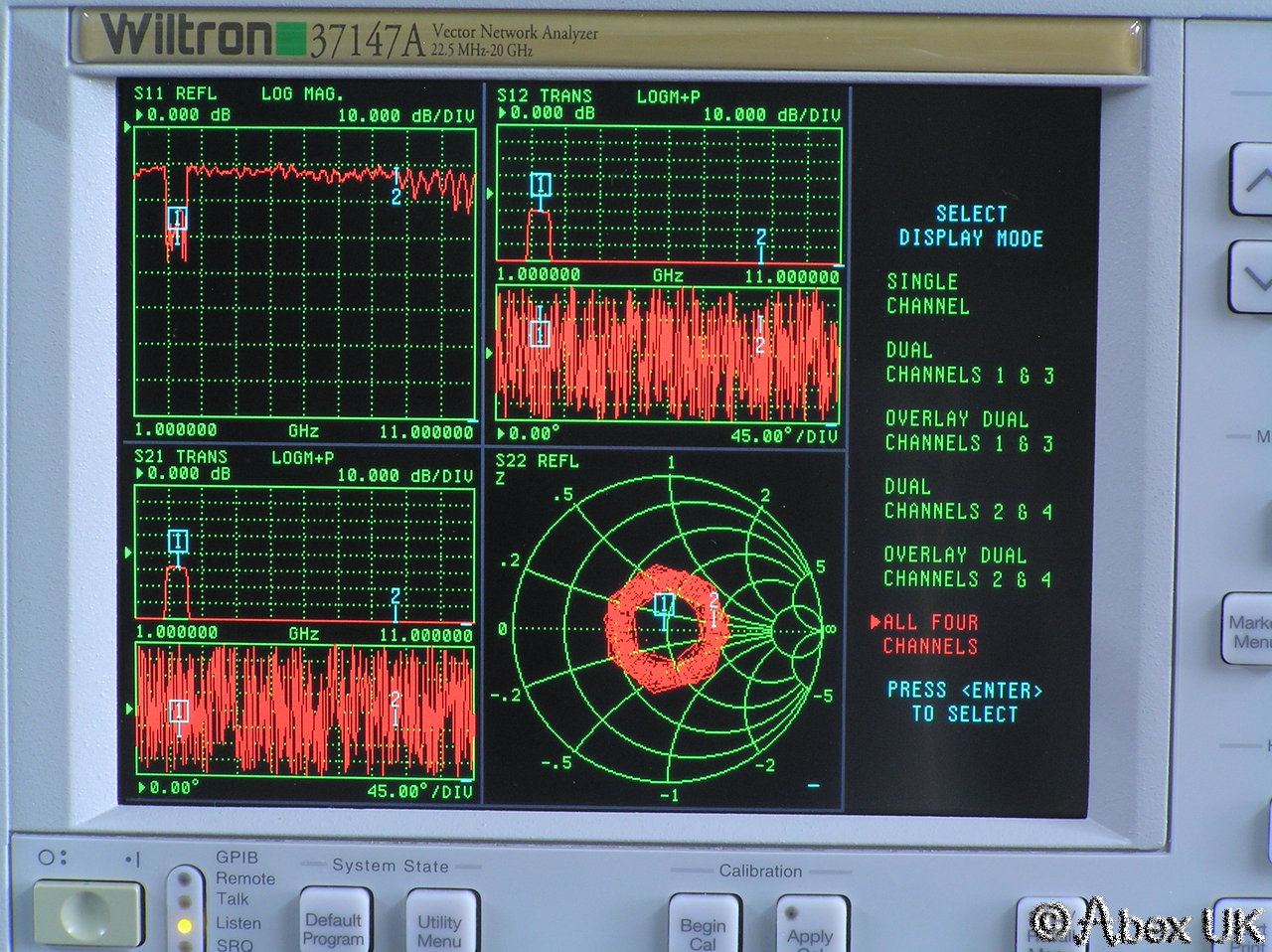Choose Dual Channels 1 & 3
1272x952 pixels.
[x=969, y=363]
